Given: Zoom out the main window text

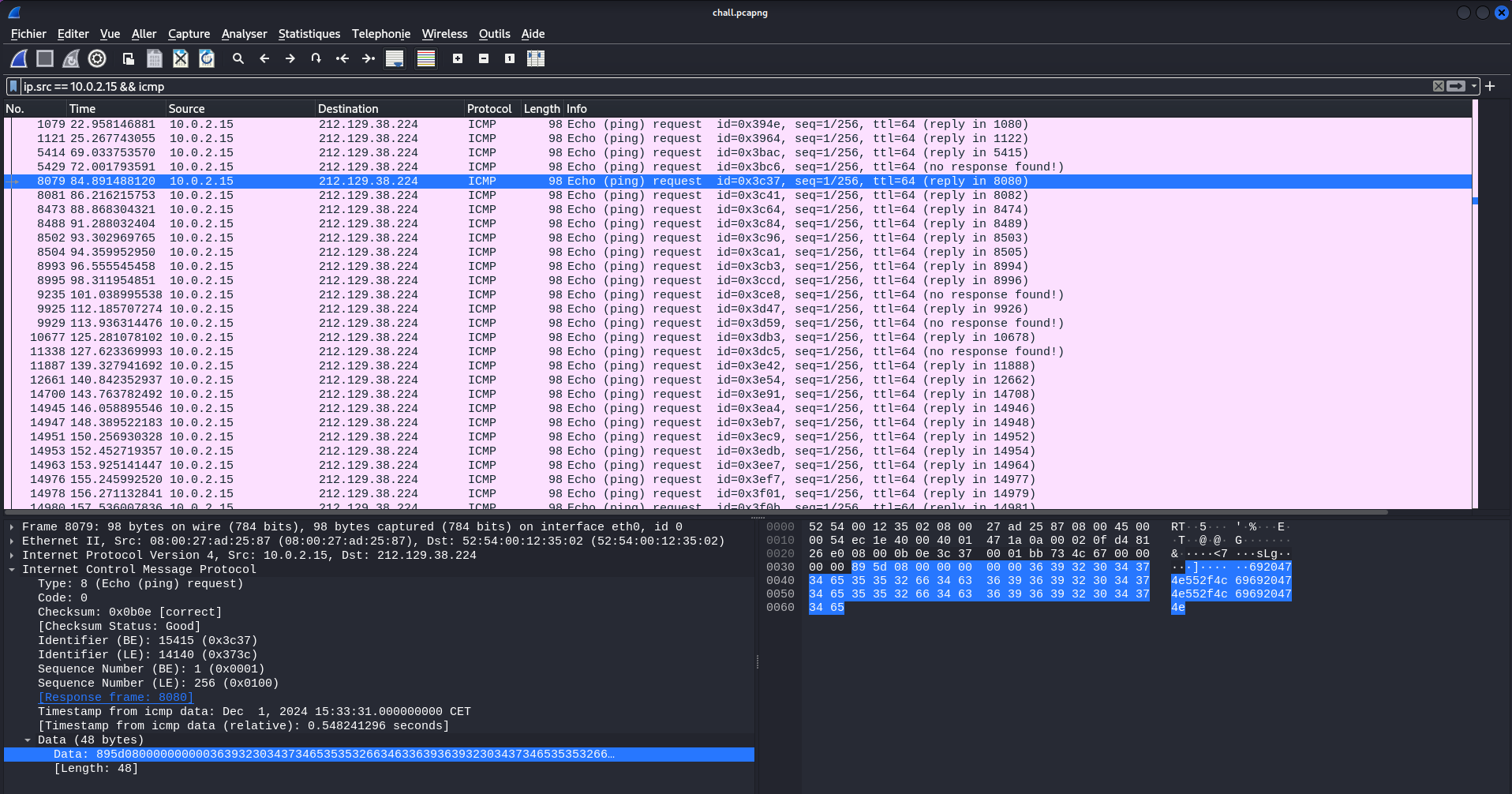Looking at the screenshot, I should pos(484,58).
